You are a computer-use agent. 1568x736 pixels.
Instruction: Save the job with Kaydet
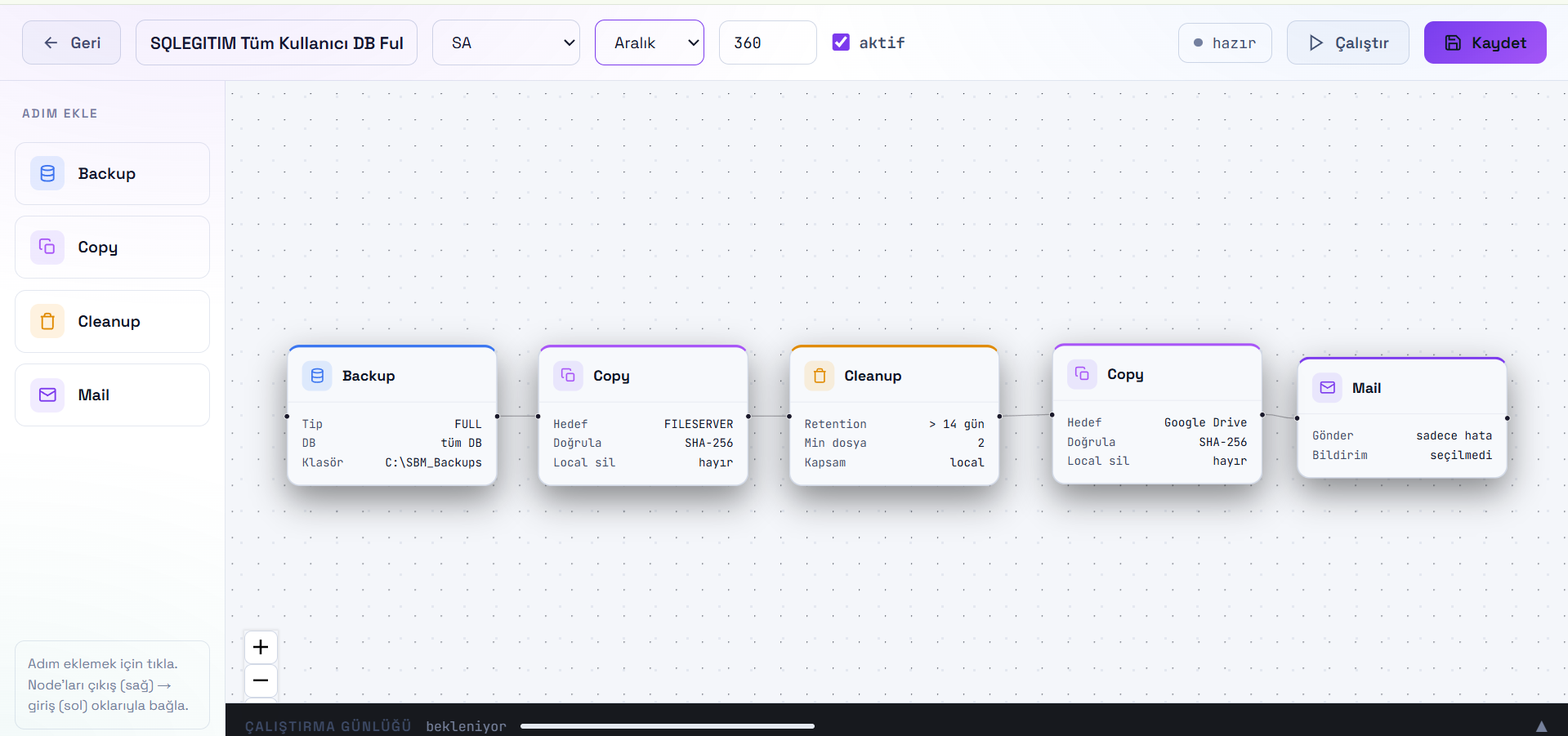pos(1485,42)
